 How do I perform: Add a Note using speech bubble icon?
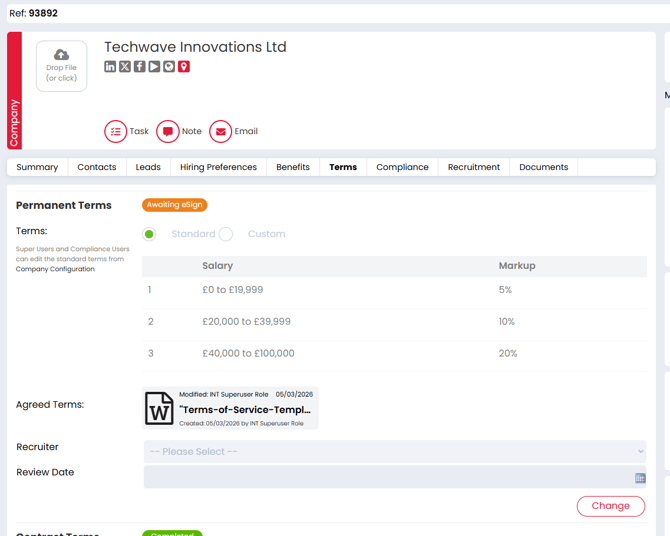[x=168, y=131]
